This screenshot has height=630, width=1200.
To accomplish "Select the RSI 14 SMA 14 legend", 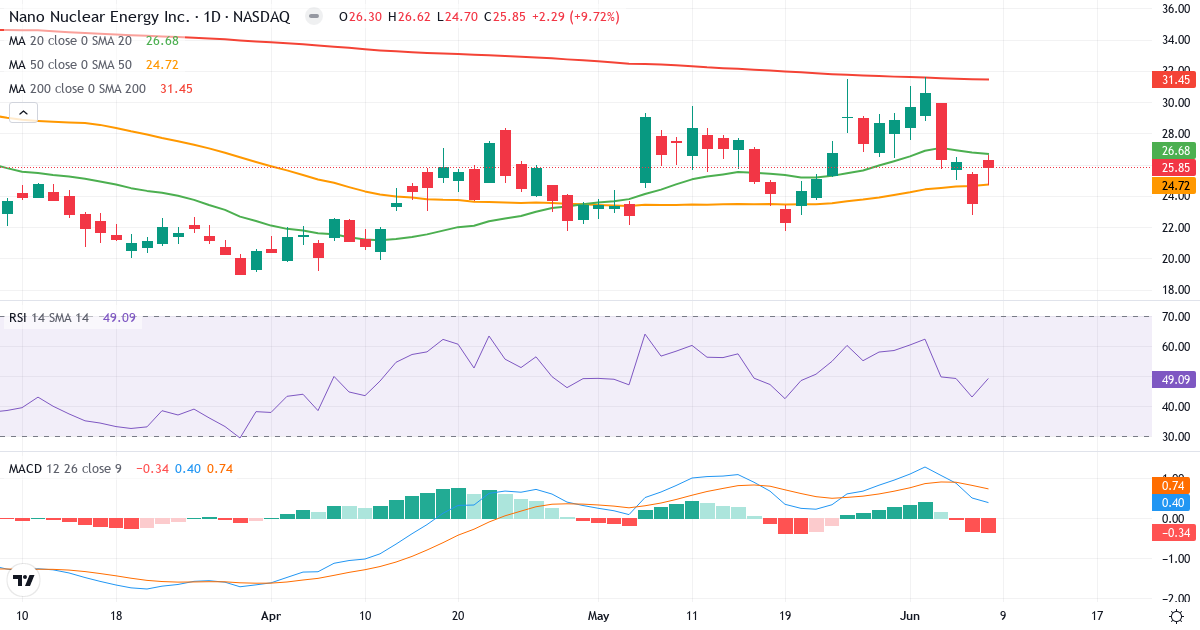I will coord(72,318).
